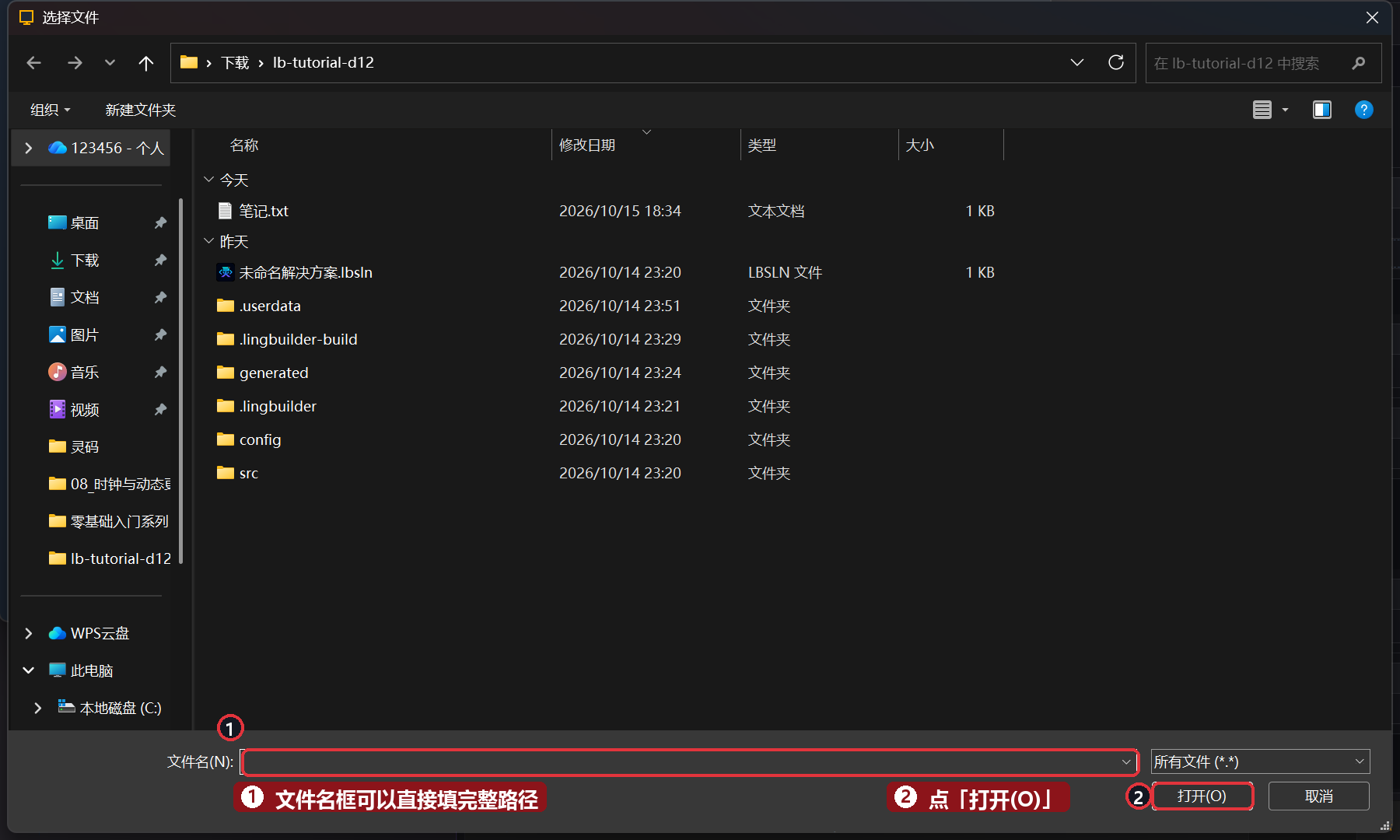Click the search magnifier icon

pos(1359,63)
